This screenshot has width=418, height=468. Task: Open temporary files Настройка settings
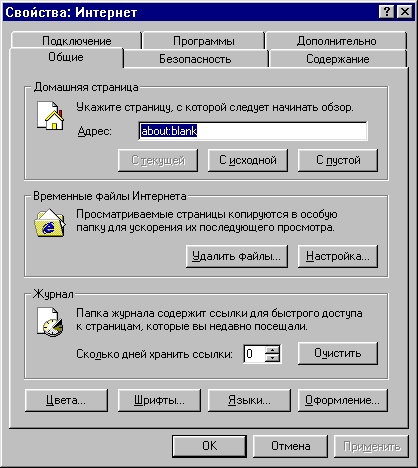338,256
